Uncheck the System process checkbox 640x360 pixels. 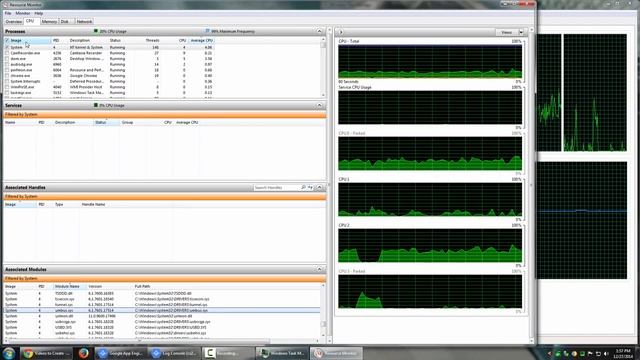point(7,47)
